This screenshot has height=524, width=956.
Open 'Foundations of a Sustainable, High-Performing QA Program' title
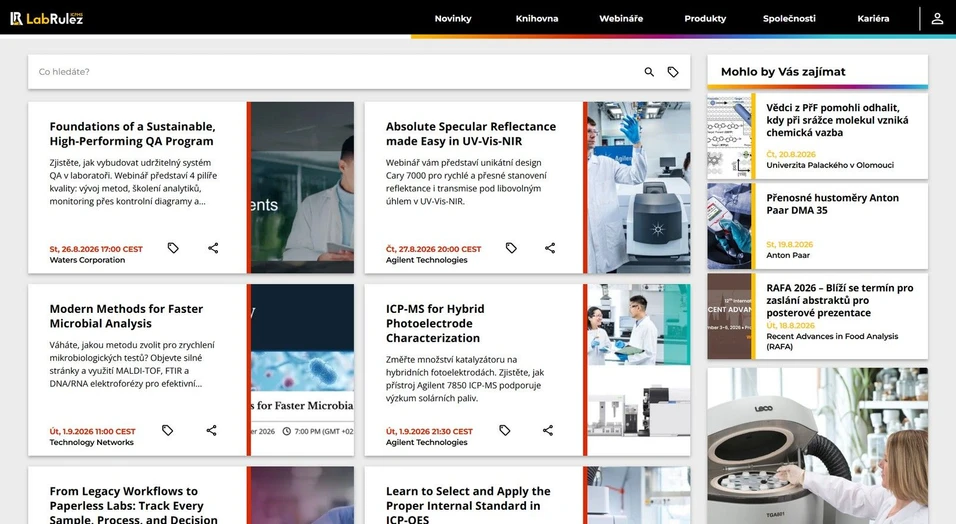(x=132, y=134)
